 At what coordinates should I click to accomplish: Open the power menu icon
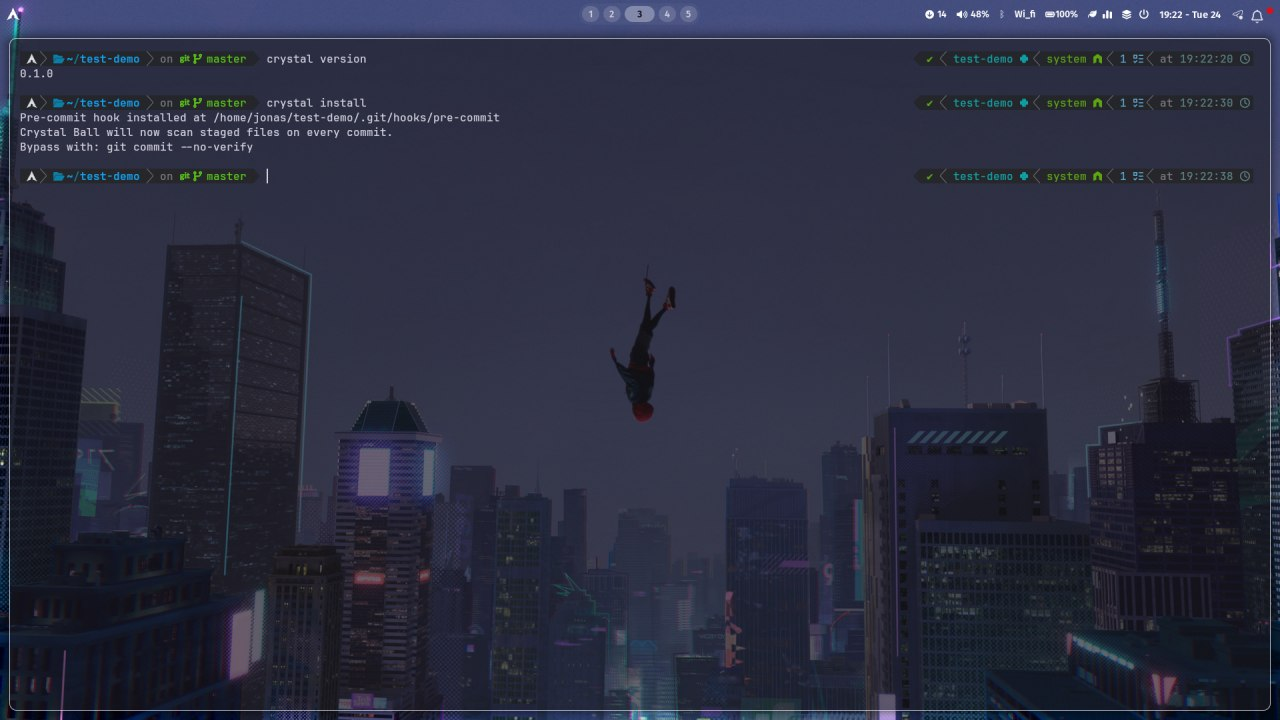tap(1143, 14)
